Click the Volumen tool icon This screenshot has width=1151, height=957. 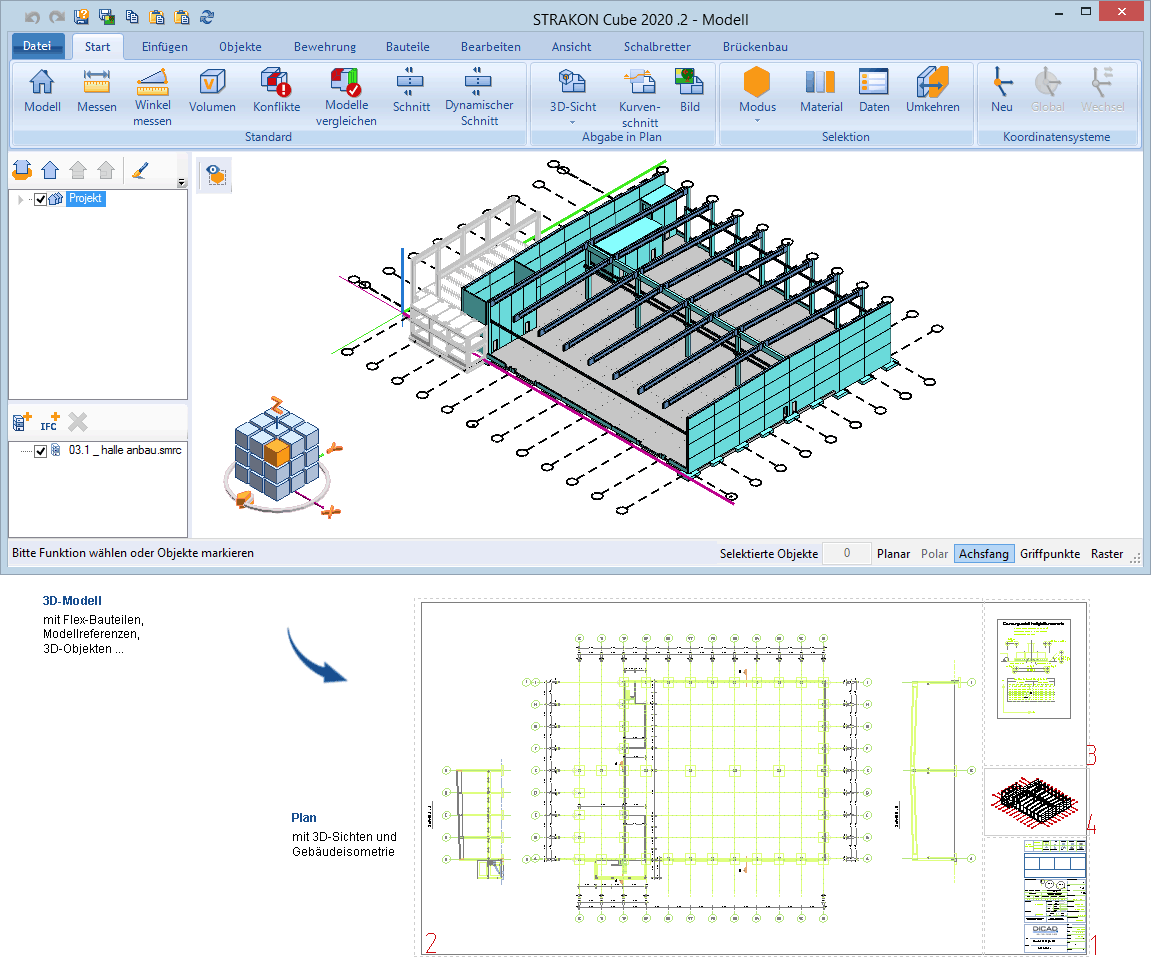coord(212,90)
